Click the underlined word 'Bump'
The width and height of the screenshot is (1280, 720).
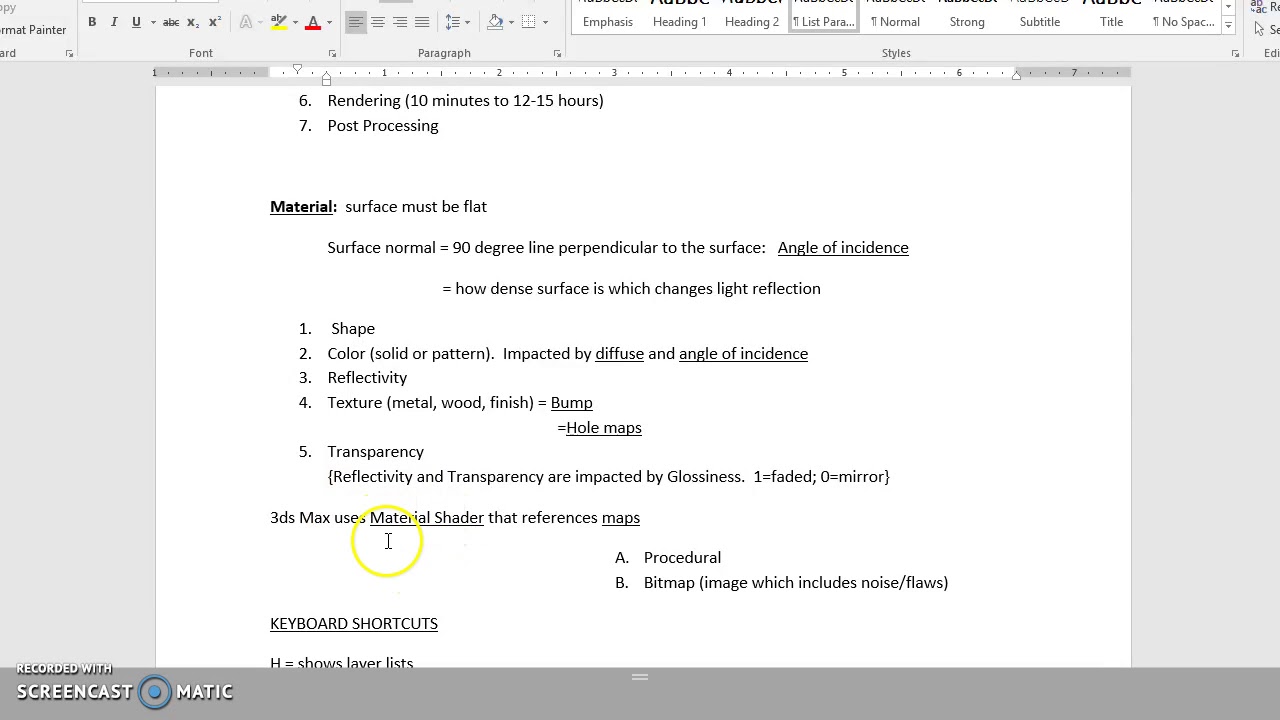pos(572,403)
